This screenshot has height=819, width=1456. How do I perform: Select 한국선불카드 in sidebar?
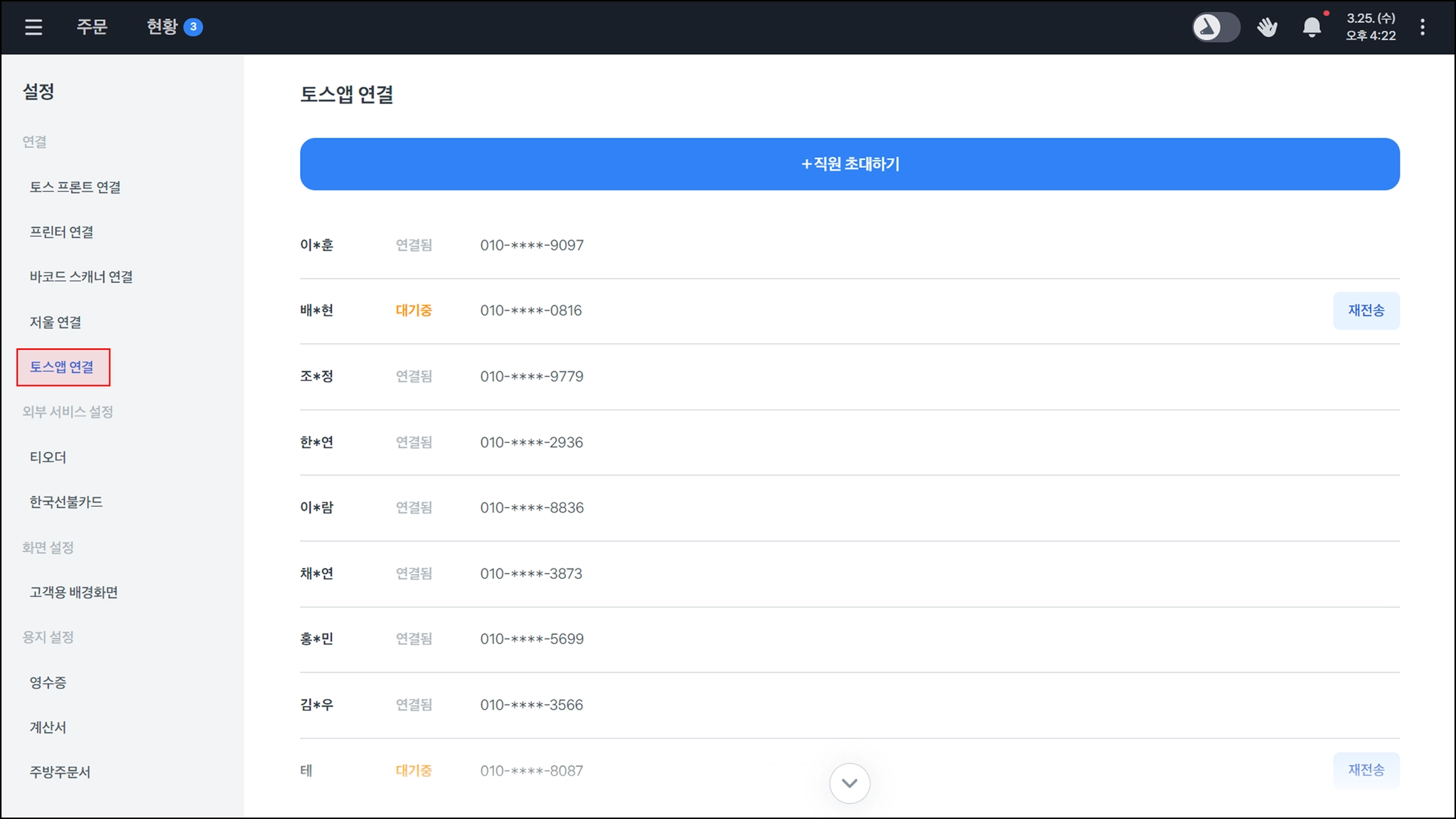click(x=66, y=502)
